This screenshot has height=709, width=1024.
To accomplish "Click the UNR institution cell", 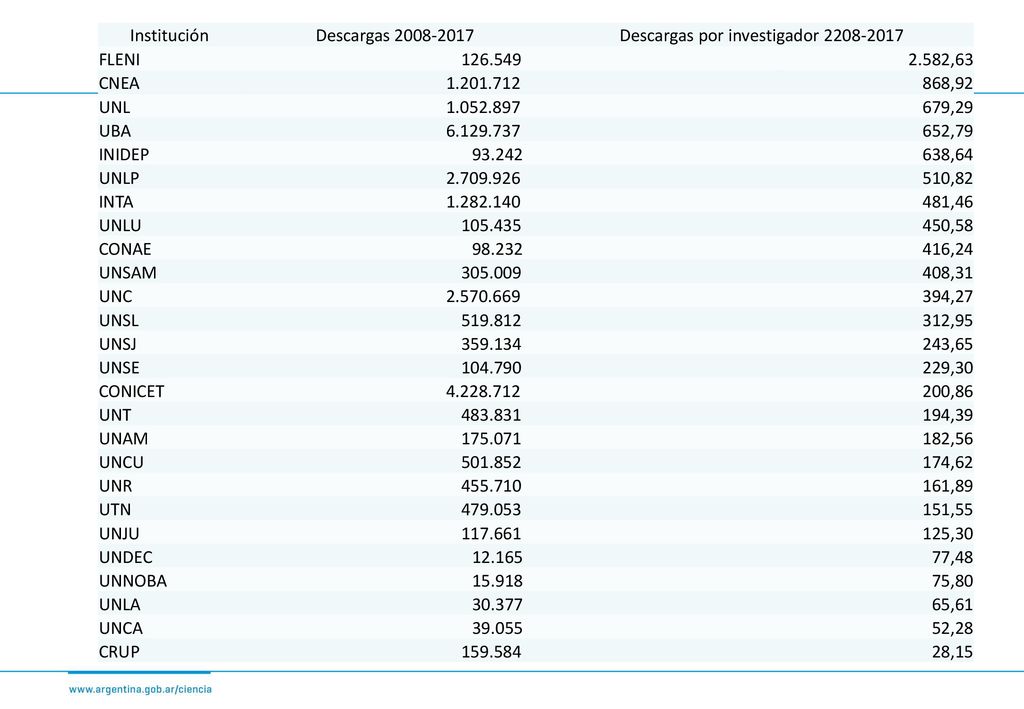I will (x=116, y=486).
